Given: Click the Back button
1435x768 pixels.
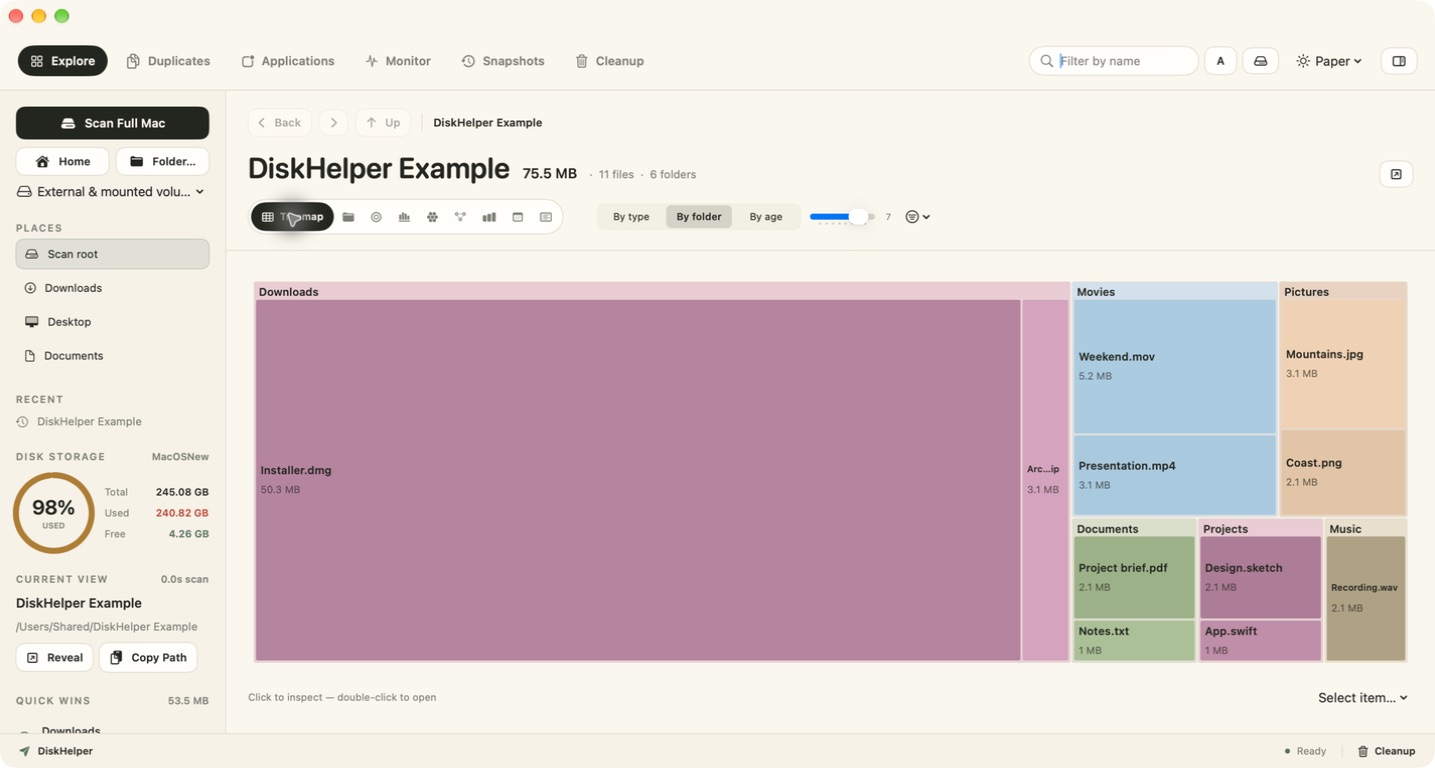Looking at the screenshot, I should click(x=280, y=122).
